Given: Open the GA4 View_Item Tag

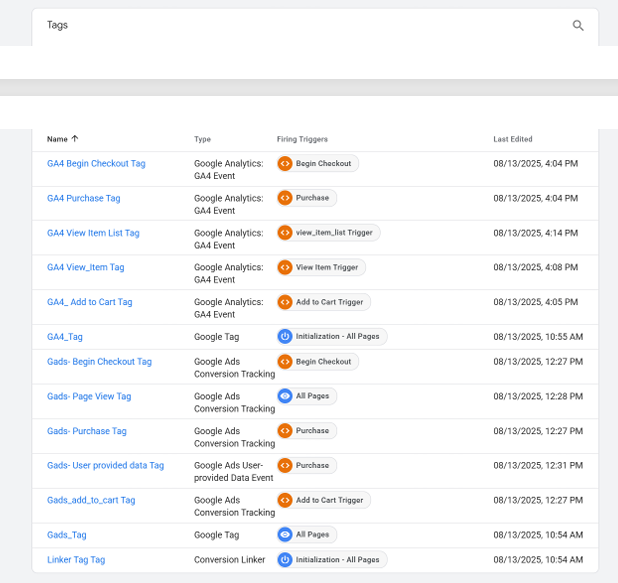Looking at the screenshot, I should pyautogui.click(x=86, y=267).
